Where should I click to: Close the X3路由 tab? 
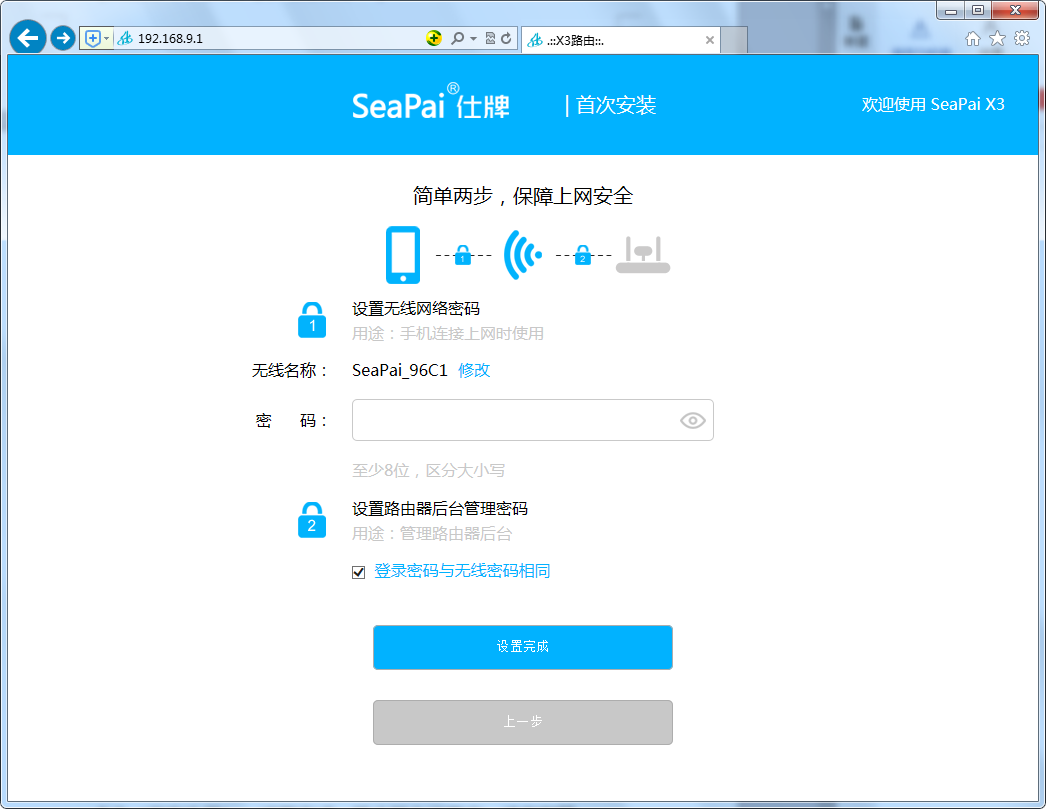pos(710,40)
